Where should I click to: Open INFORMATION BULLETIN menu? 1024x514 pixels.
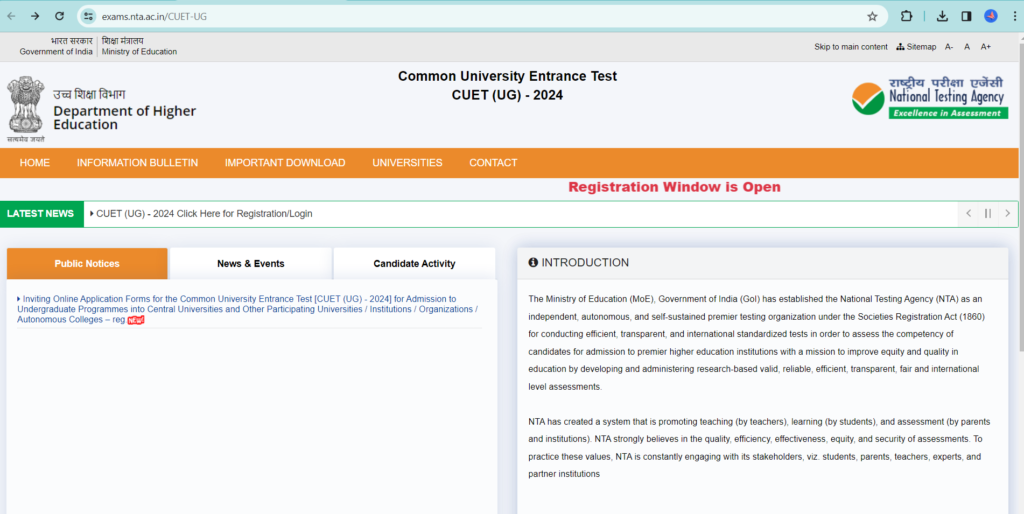[x=137, y=163]
